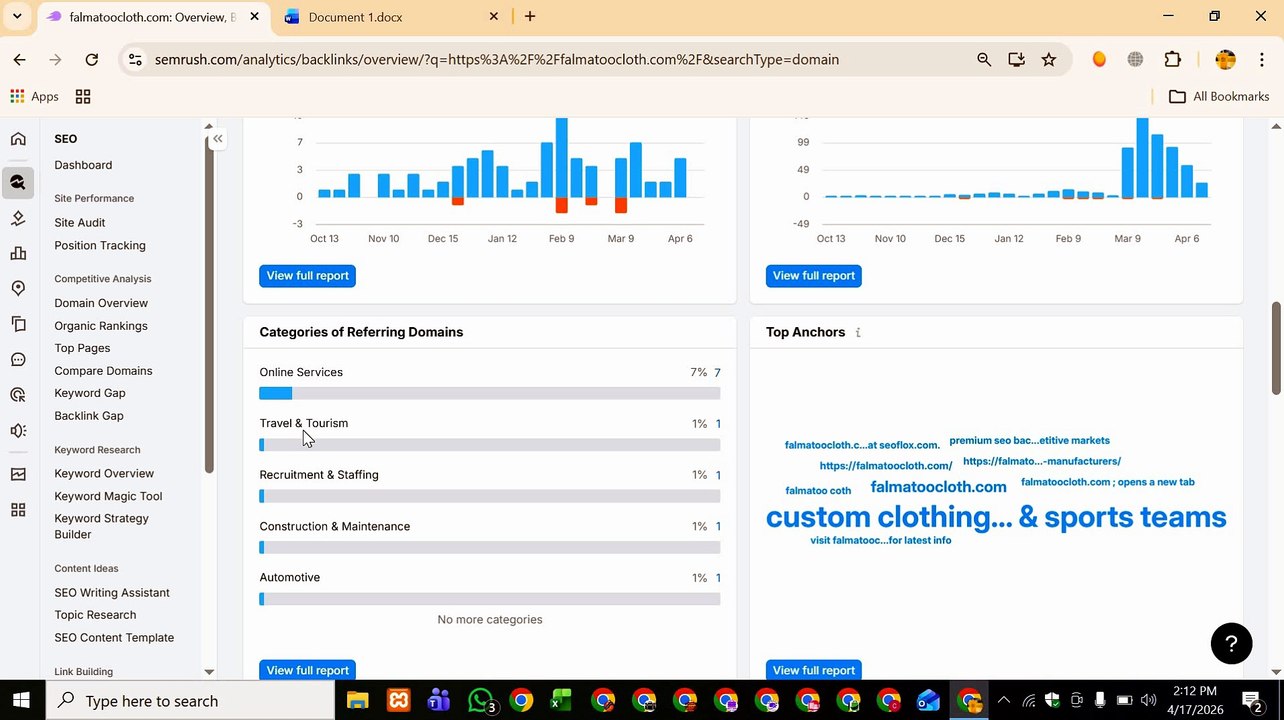The width and height of the screenshot is (1284, 720).
Task: Open the tab groups grid icon
Action: pyautogui.click(x=83, y=97)
